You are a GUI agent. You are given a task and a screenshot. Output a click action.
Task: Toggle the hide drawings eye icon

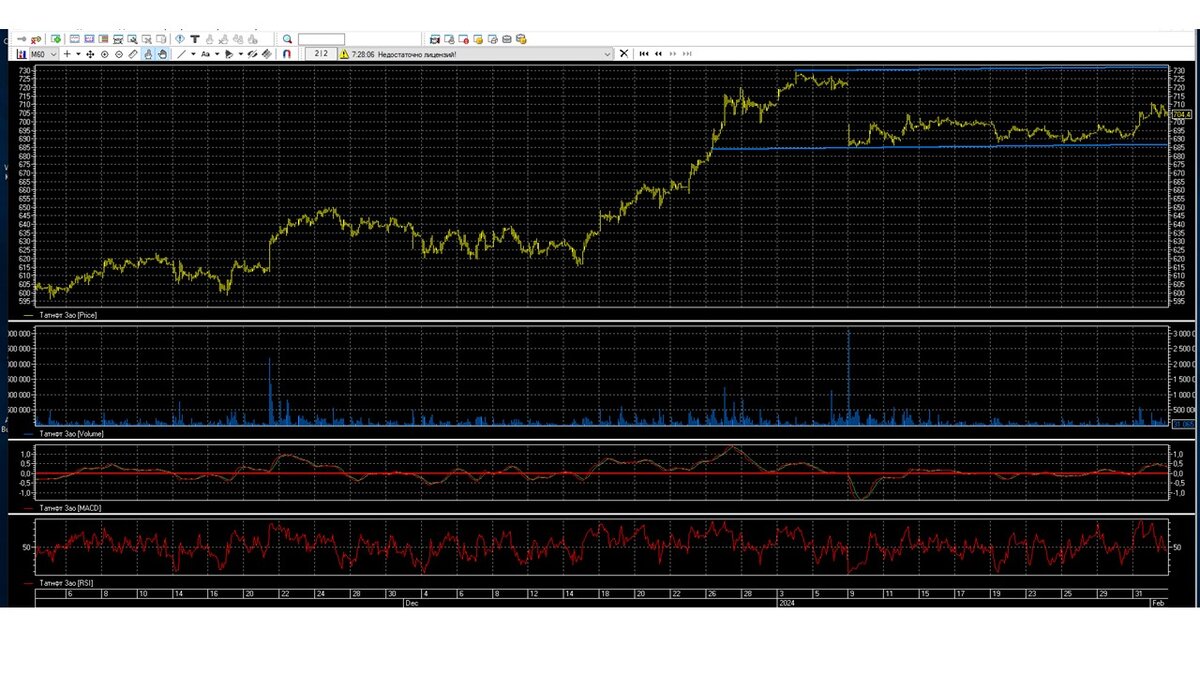[x=252, y=54]
